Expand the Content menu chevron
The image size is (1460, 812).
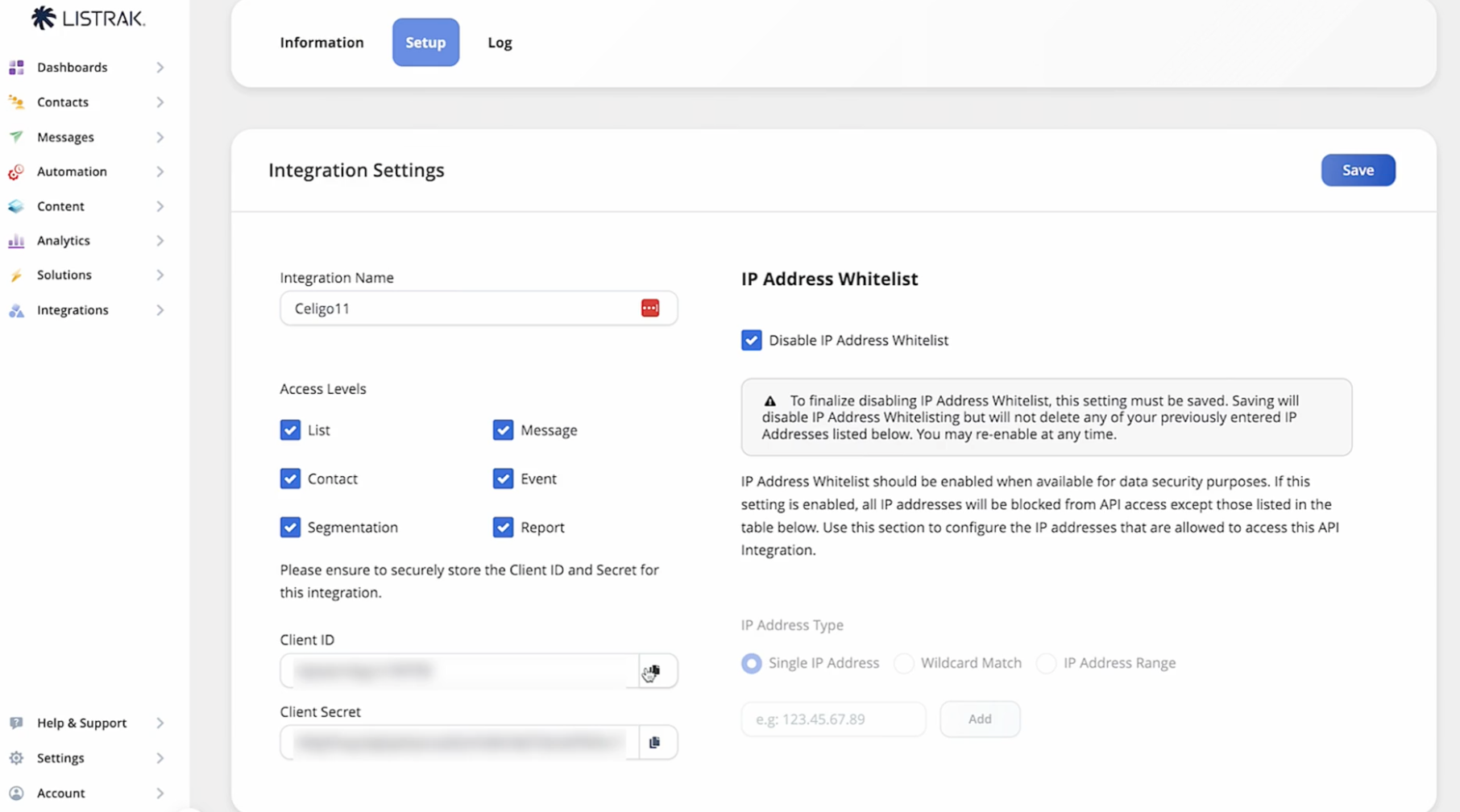[160, 206]
